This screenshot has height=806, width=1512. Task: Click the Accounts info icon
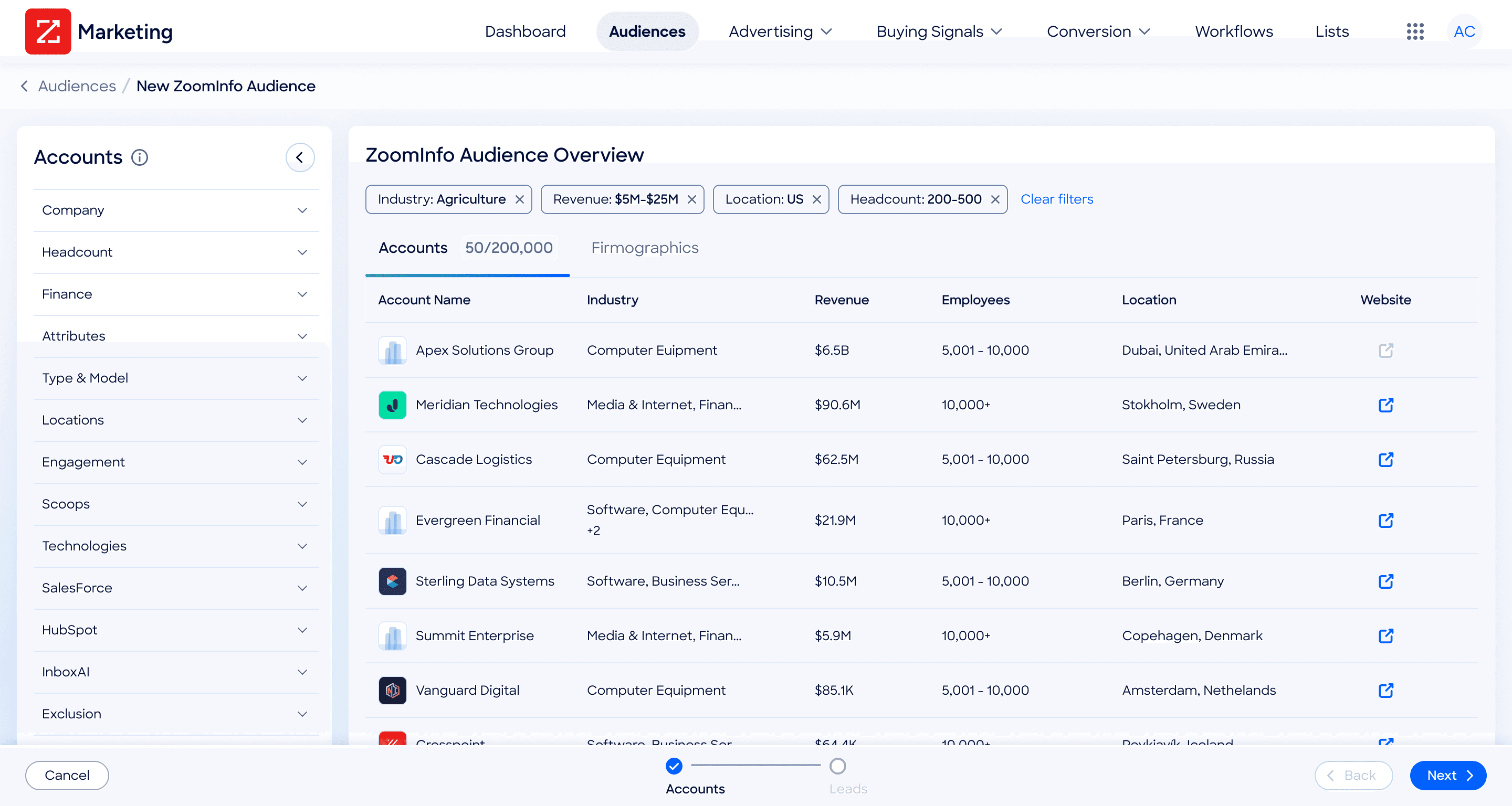[140, 157]
